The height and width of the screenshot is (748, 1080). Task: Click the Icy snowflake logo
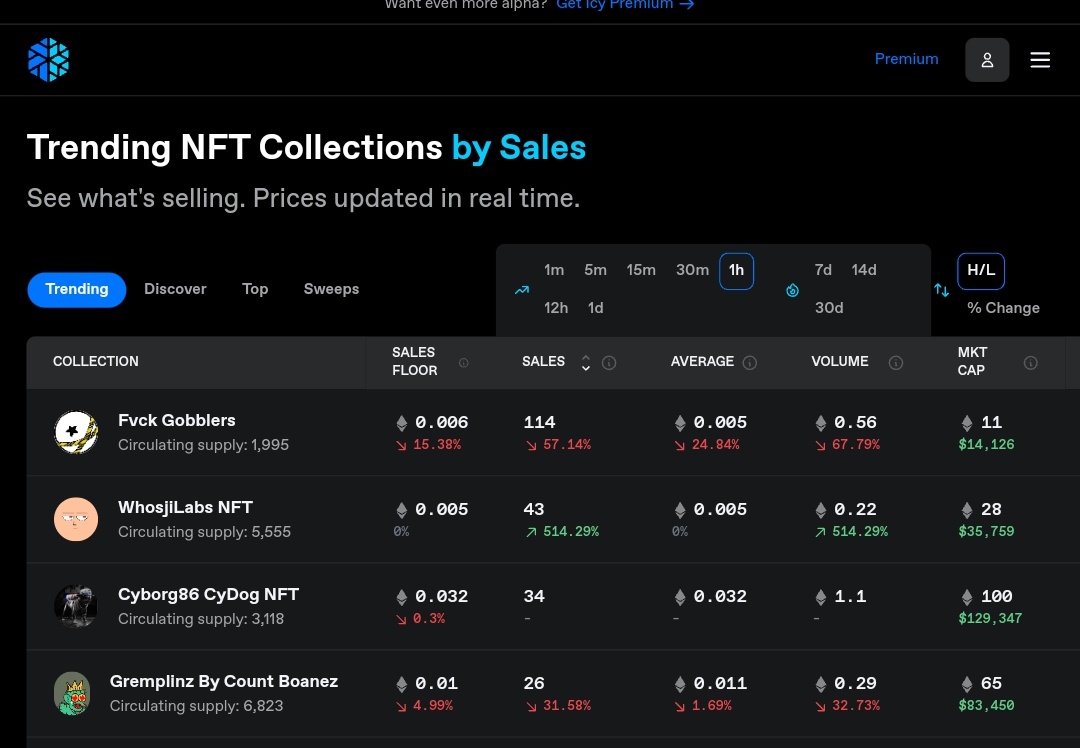(48, 60)
